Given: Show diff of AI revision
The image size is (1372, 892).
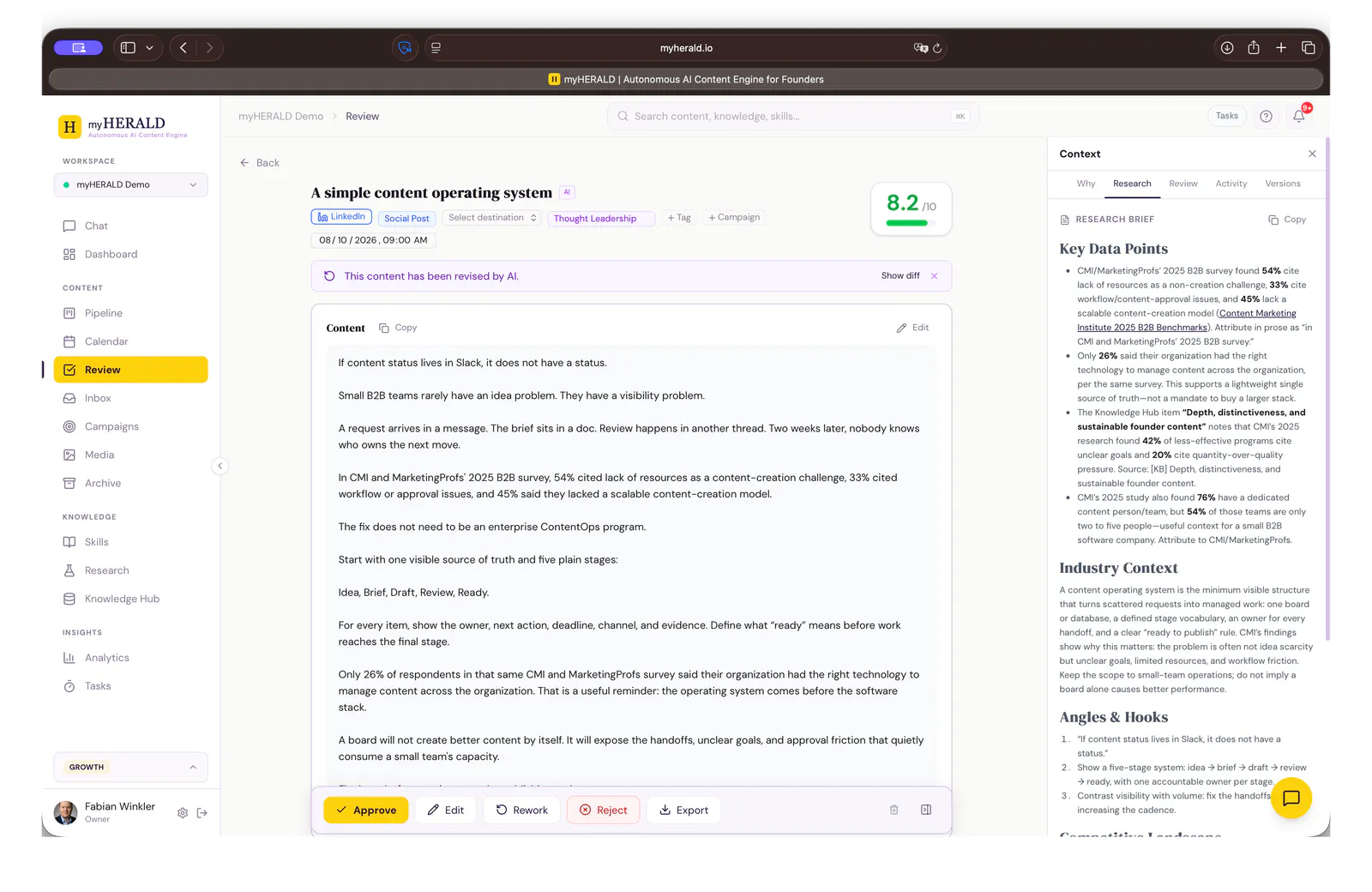Looking at the screenshot, I should pos(900,276).
